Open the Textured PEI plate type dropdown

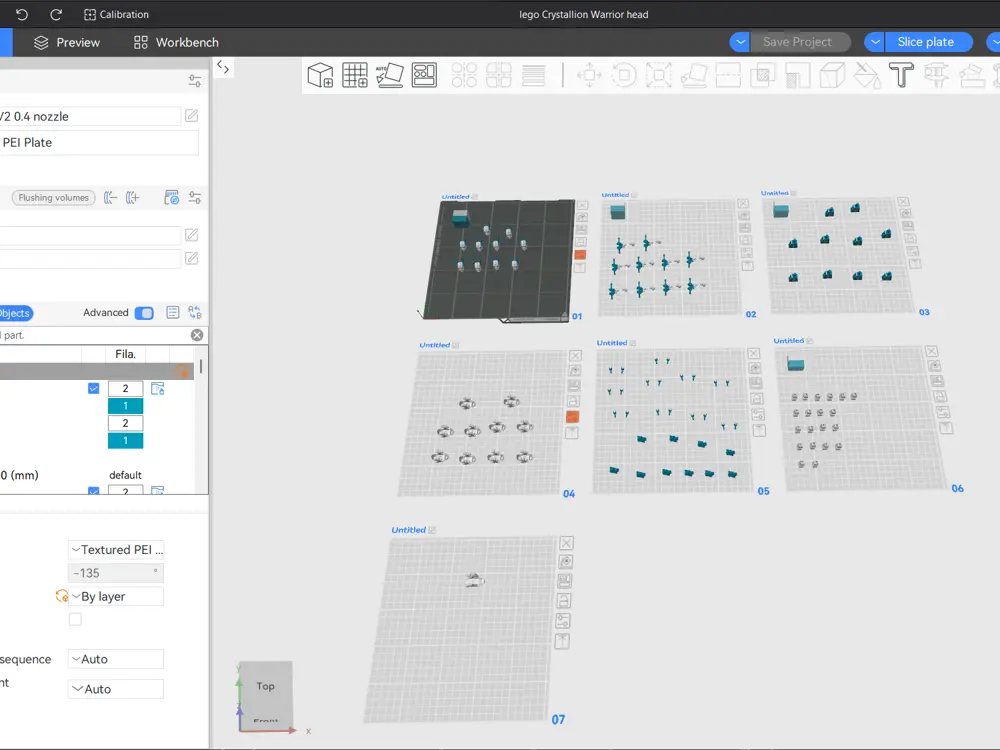[115, 550]
